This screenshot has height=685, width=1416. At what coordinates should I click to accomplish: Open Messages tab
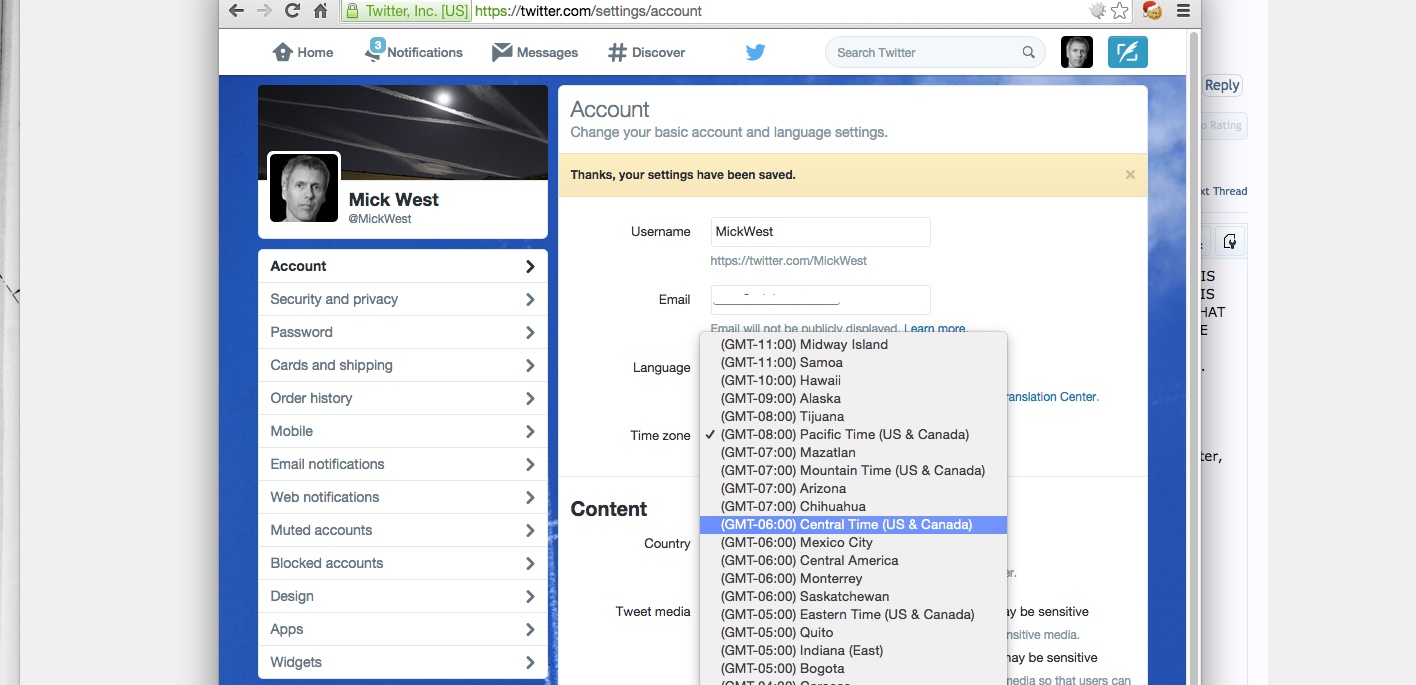coord(535,52)
